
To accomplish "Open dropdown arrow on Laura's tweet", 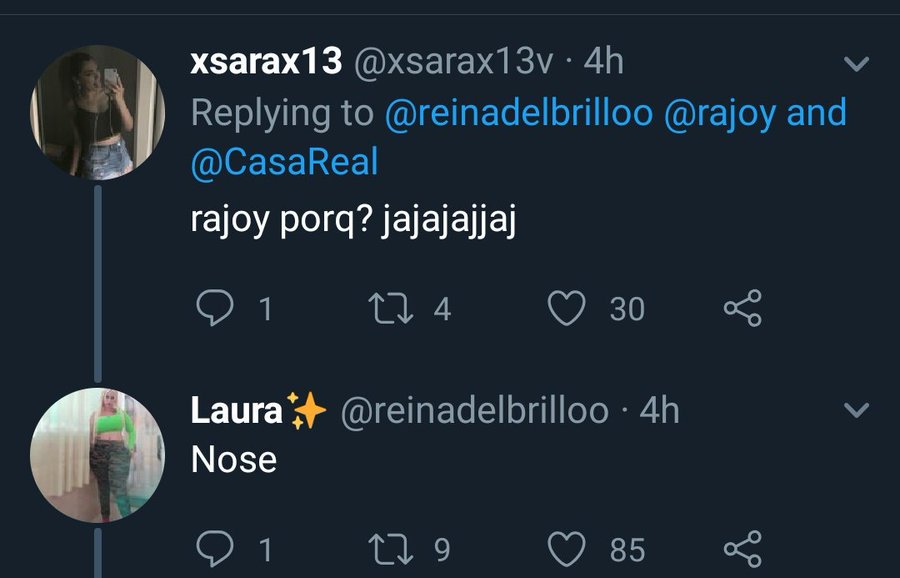I will point(856,410).
